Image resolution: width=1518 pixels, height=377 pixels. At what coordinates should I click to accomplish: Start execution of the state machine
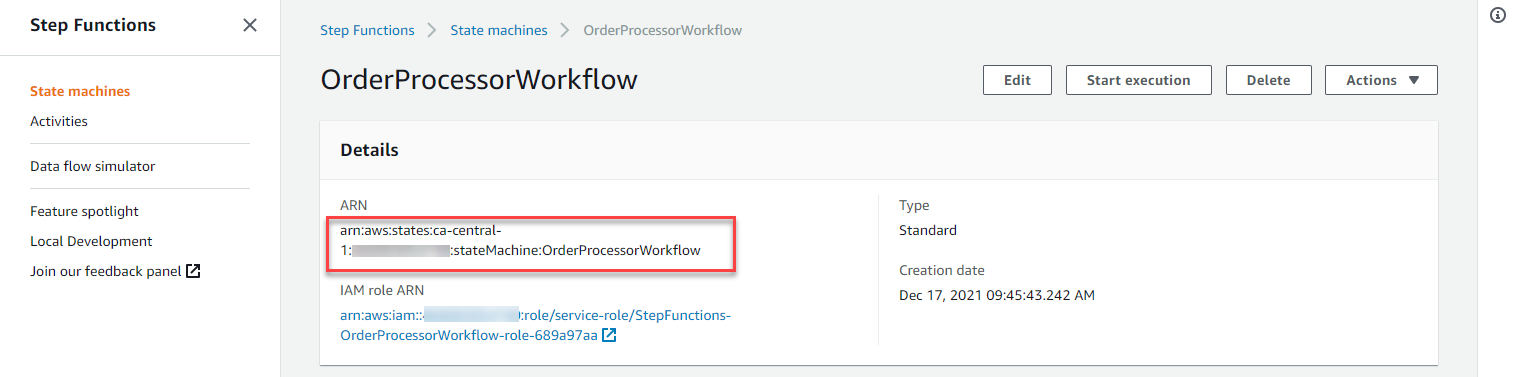click(1138, 80)
